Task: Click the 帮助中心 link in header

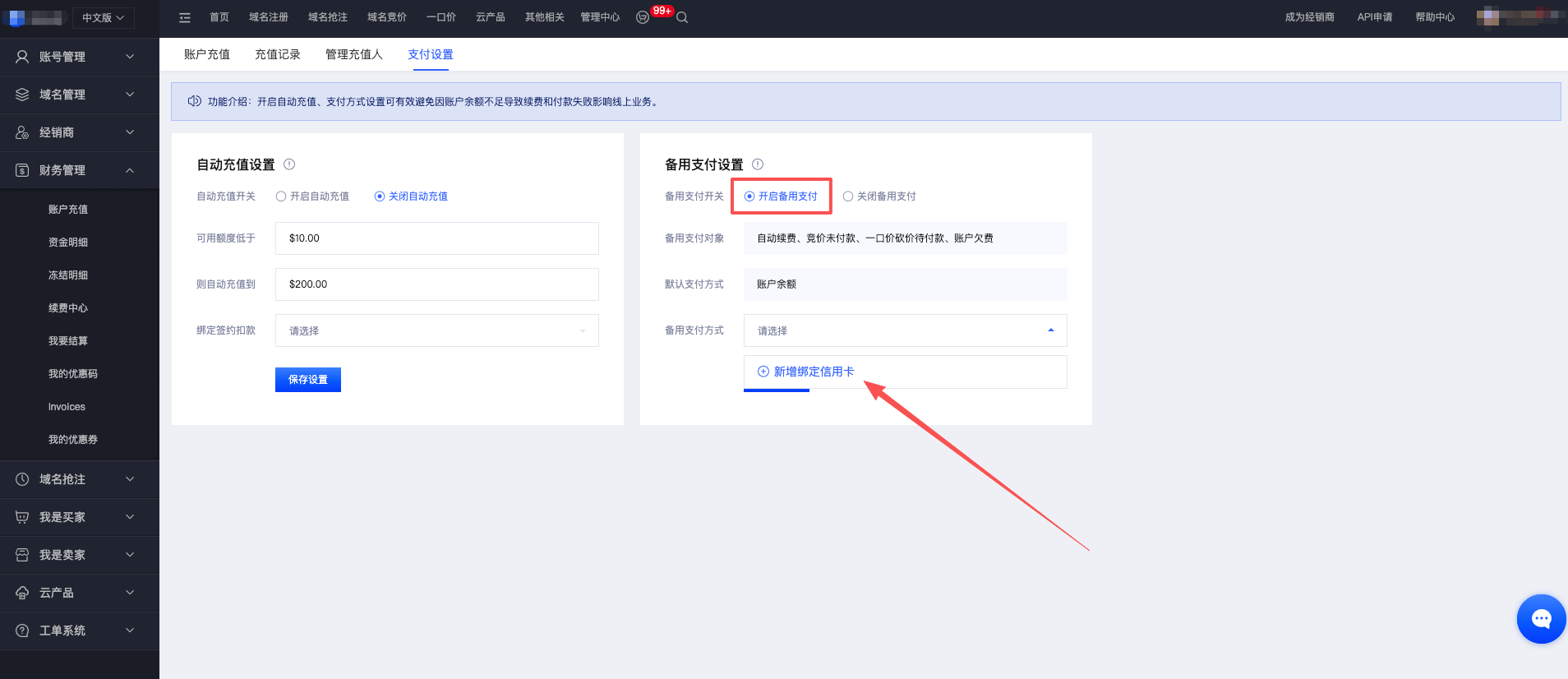Action: [x=1435, y=17]
